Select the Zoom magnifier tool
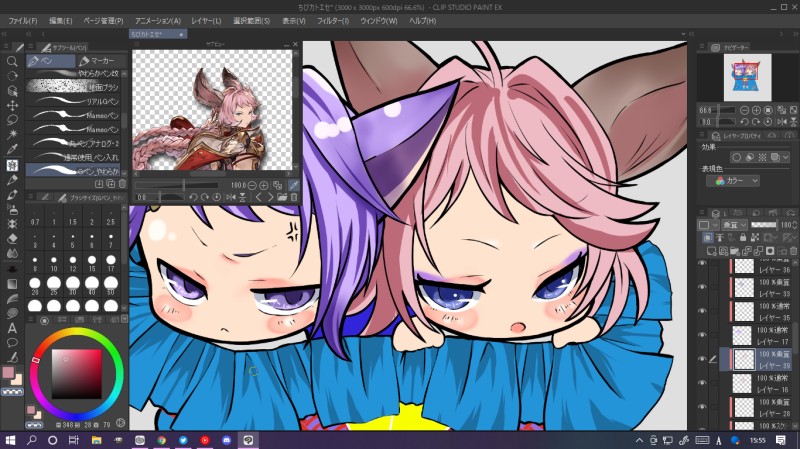 tap(12, 61)
